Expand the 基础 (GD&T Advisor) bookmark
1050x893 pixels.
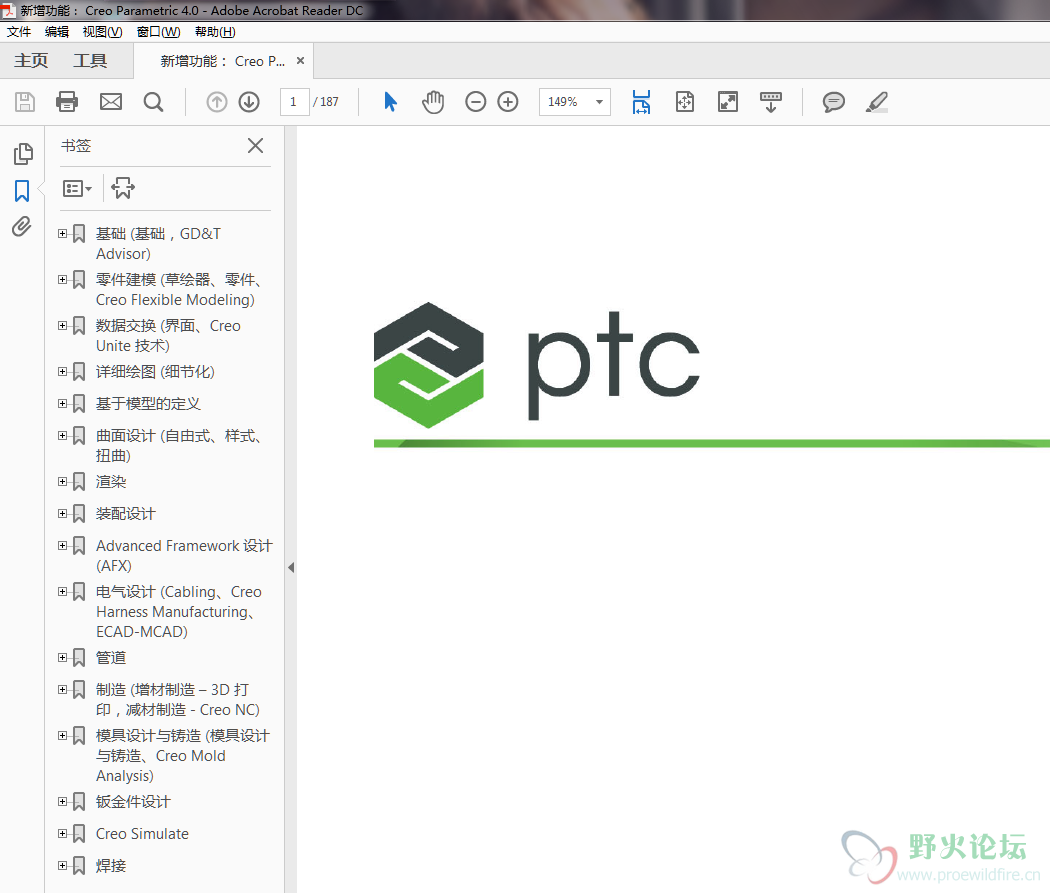pyautogui.click(x=62, y=234)
